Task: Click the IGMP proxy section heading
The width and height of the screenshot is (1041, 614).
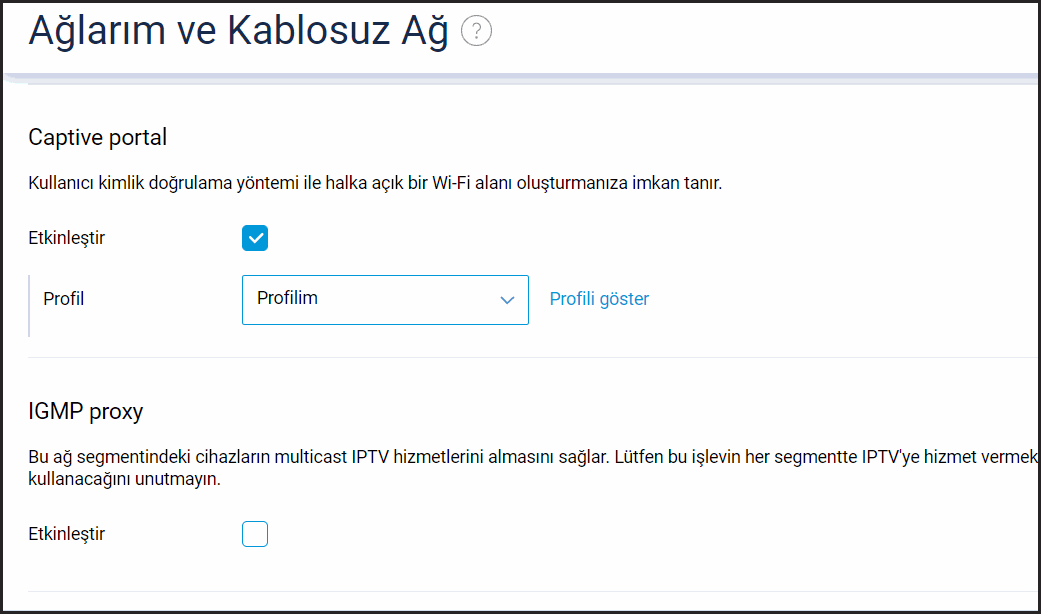Action: [86, 410]
